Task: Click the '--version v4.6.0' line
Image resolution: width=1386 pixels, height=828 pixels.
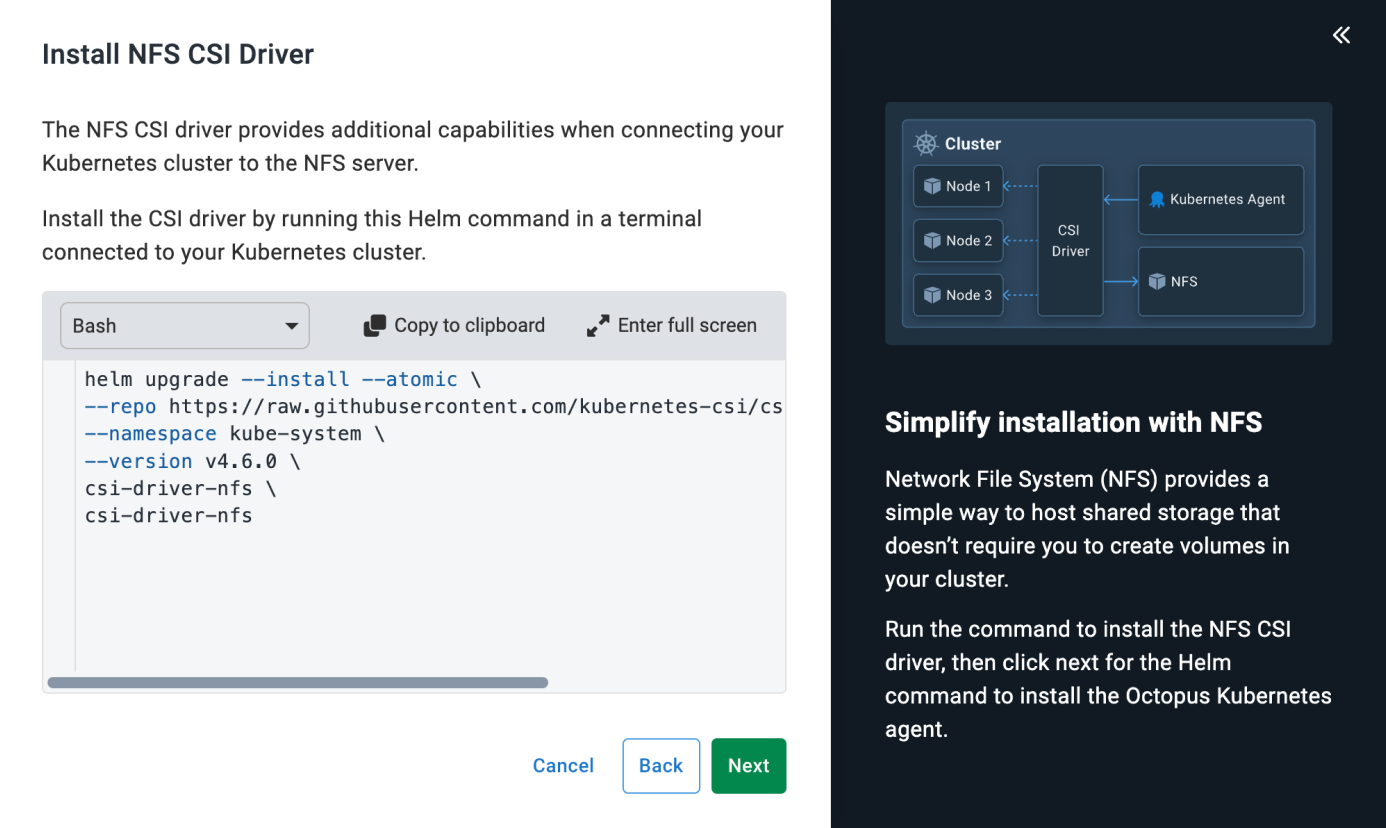Action: click(192, 461)
